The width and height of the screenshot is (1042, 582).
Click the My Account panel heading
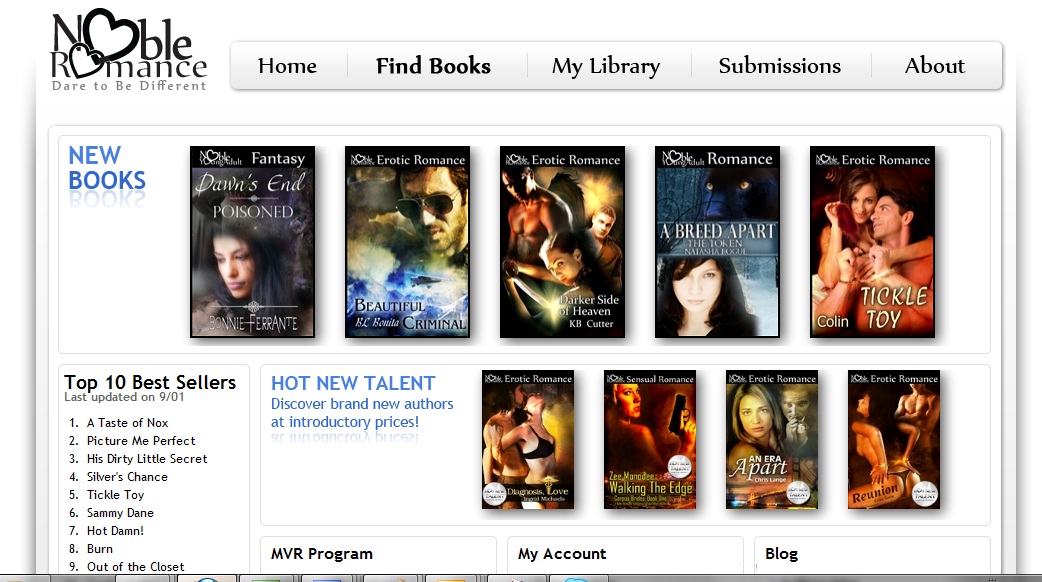coord(562,554)
